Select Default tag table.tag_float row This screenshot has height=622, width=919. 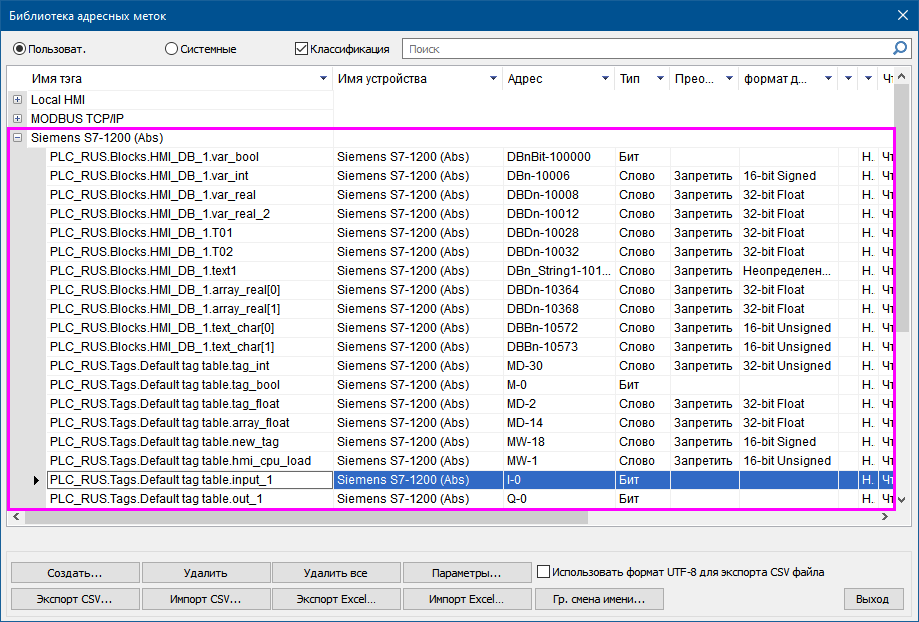pyautogui.click(x=469, y=404)
